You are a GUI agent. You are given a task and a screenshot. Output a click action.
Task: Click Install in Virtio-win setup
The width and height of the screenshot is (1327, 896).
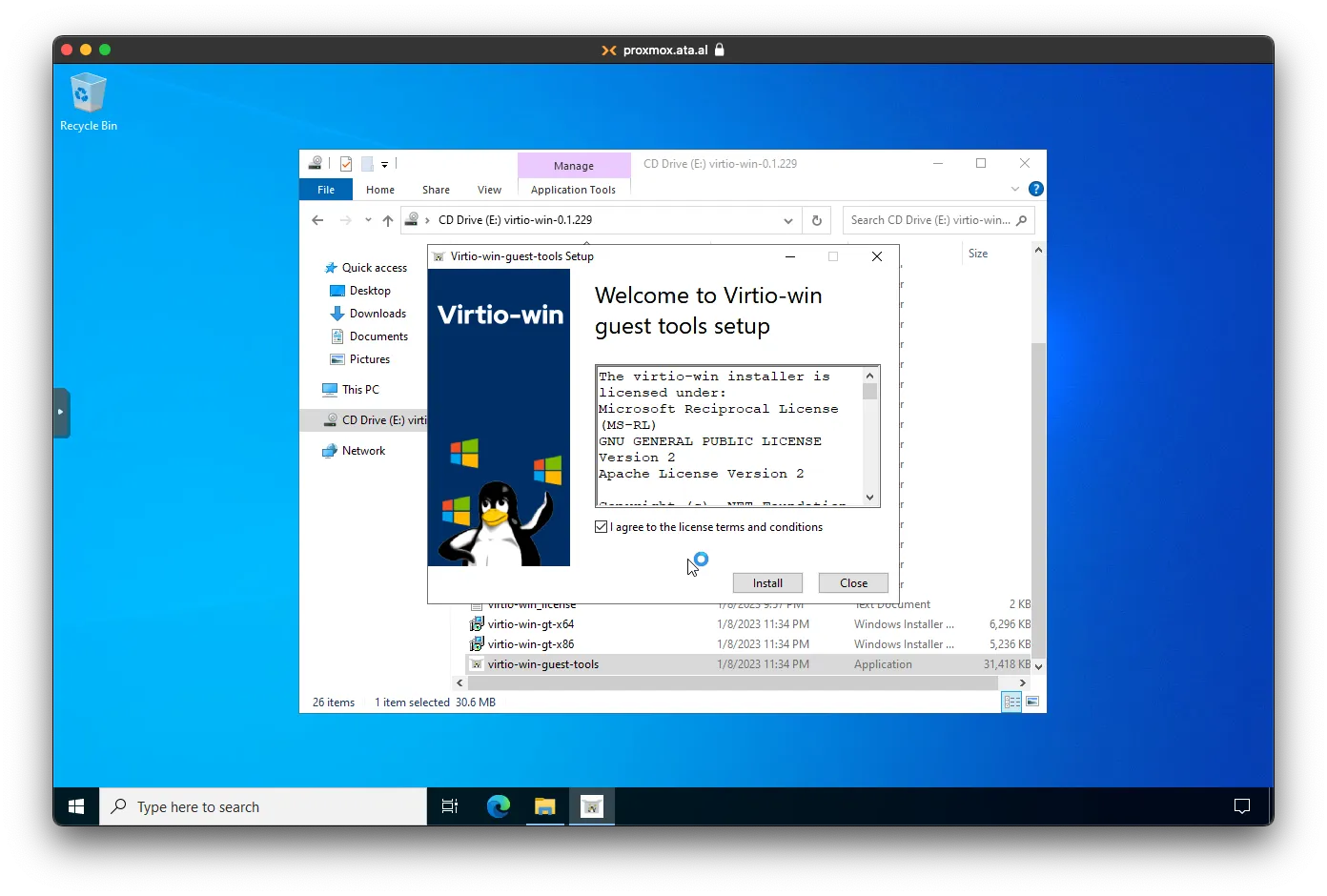point(767,583)
